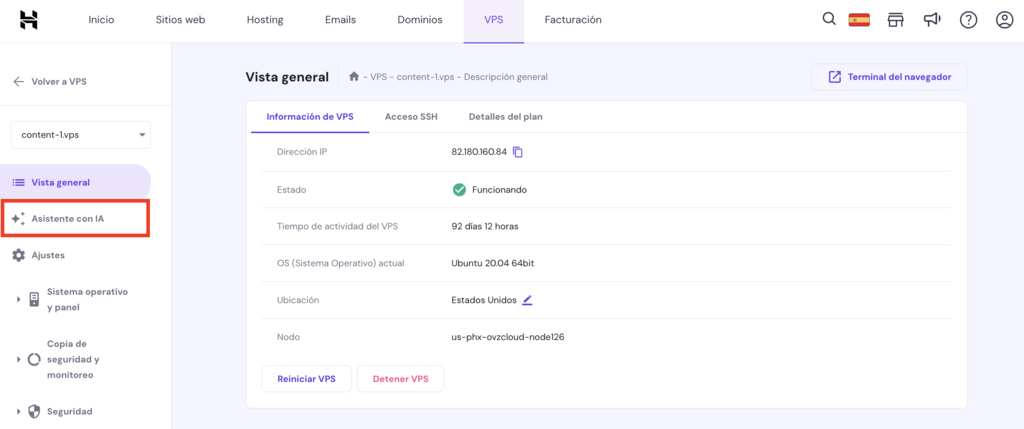The image size is (1024, 429).
Task: Click the home breadcrumb icon
Action: 354,77
